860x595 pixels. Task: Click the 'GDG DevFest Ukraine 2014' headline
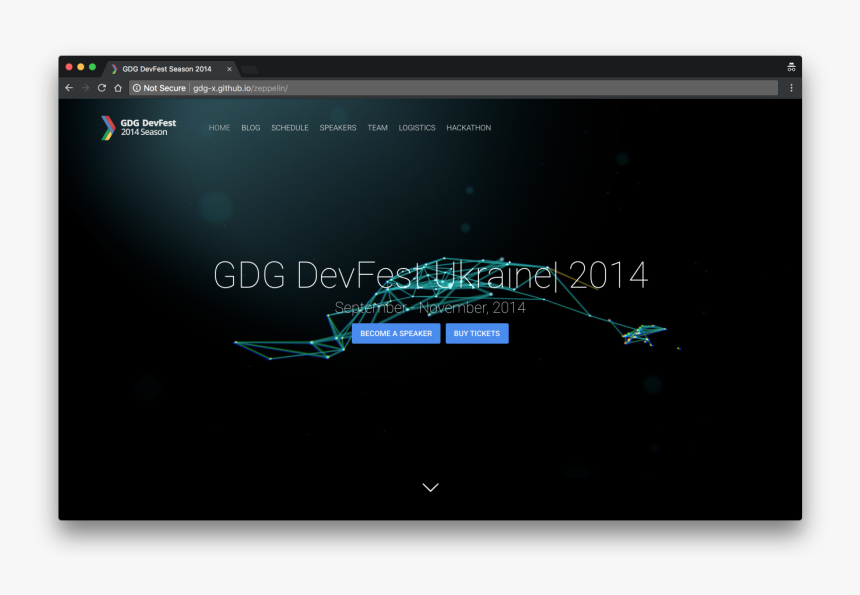pos(431,275)
